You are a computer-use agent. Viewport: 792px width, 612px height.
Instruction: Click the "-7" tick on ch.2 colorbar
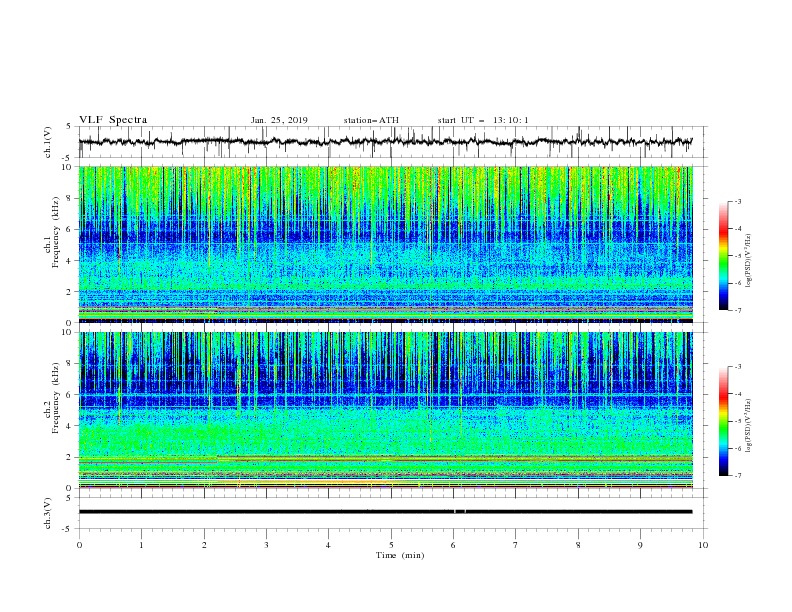pos(737,475)
